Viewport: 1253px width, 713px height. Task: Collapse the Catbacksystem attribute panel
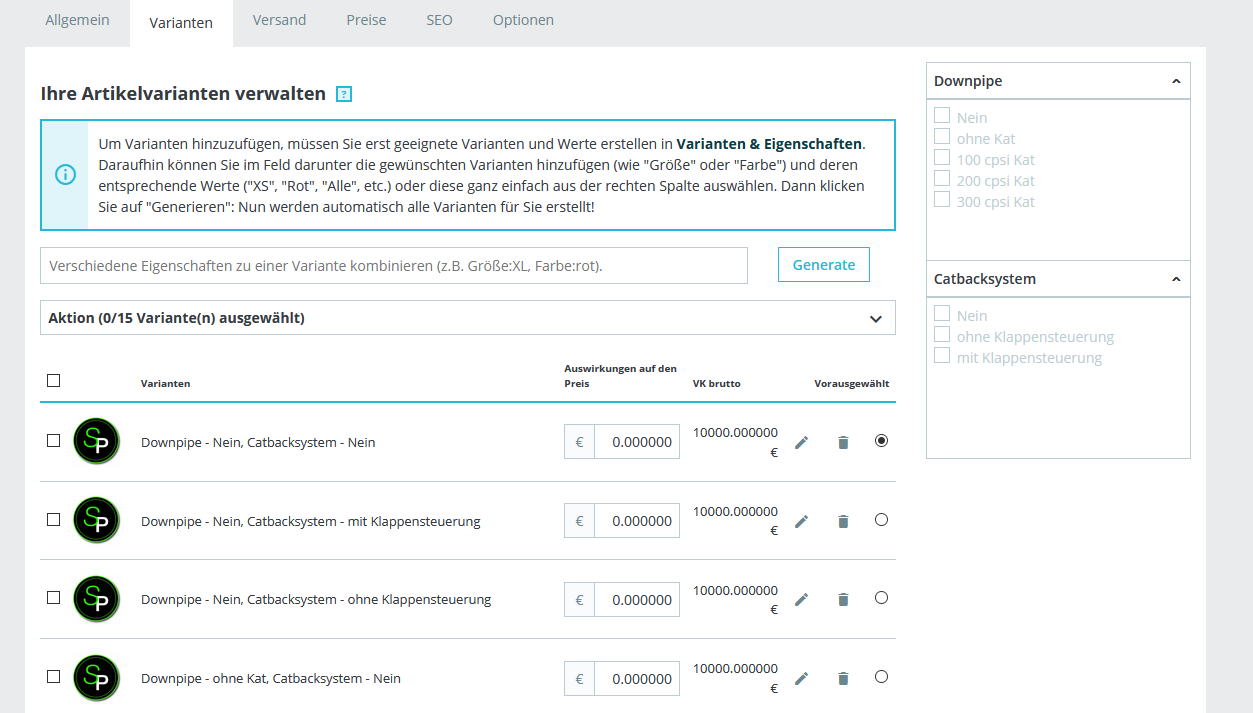(x=1176, y=279)
